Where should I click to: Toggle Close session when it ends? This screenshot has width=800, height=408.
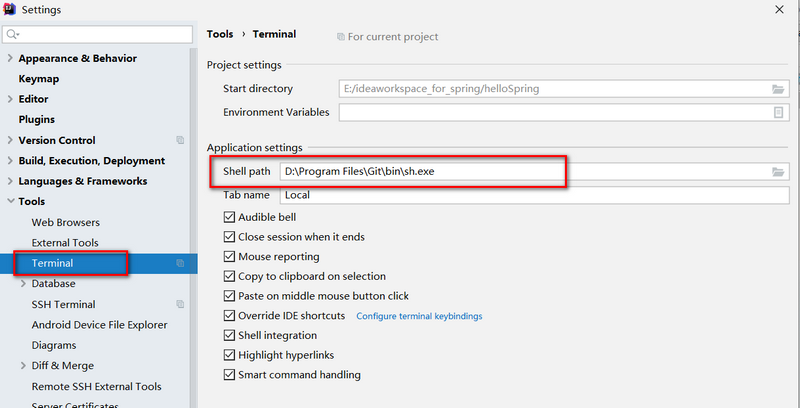(230, 237)
